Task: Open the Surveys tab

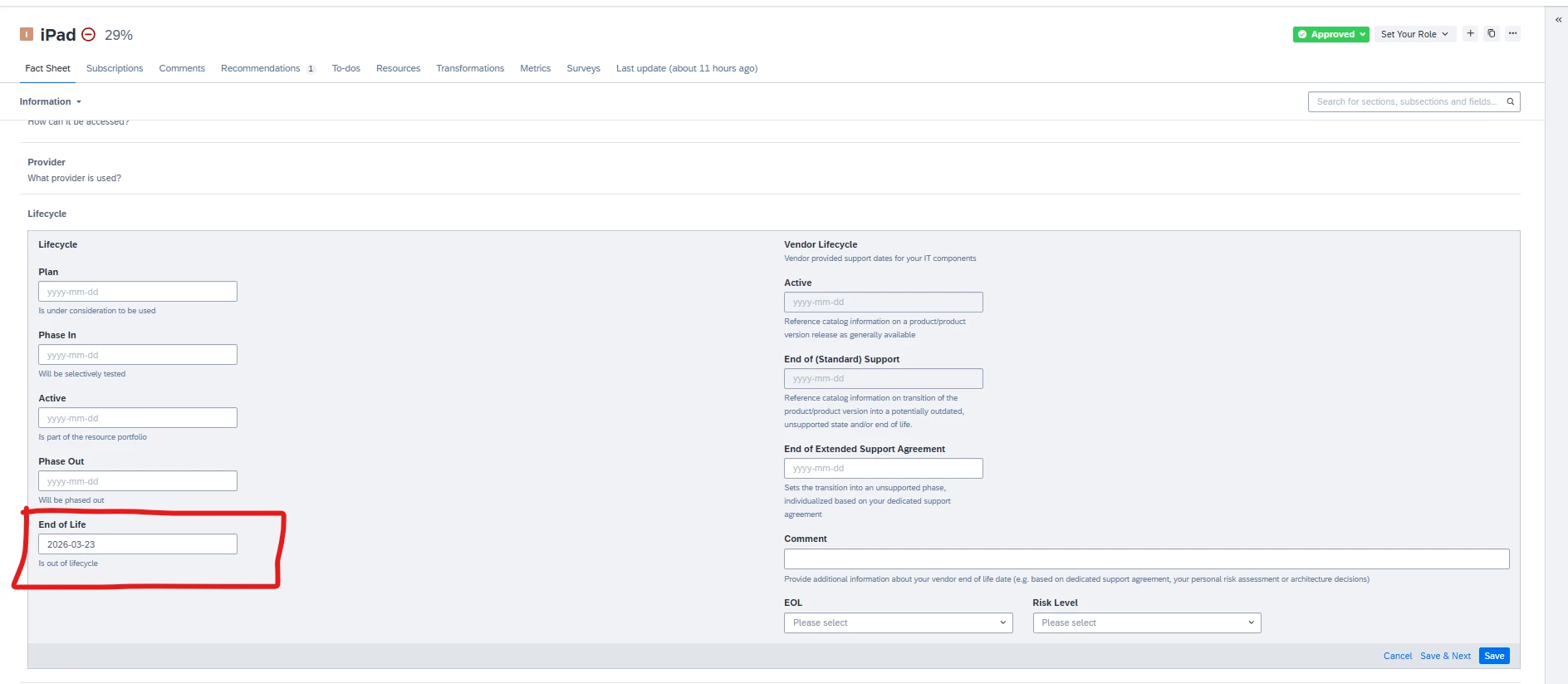Action: [583, 68]
